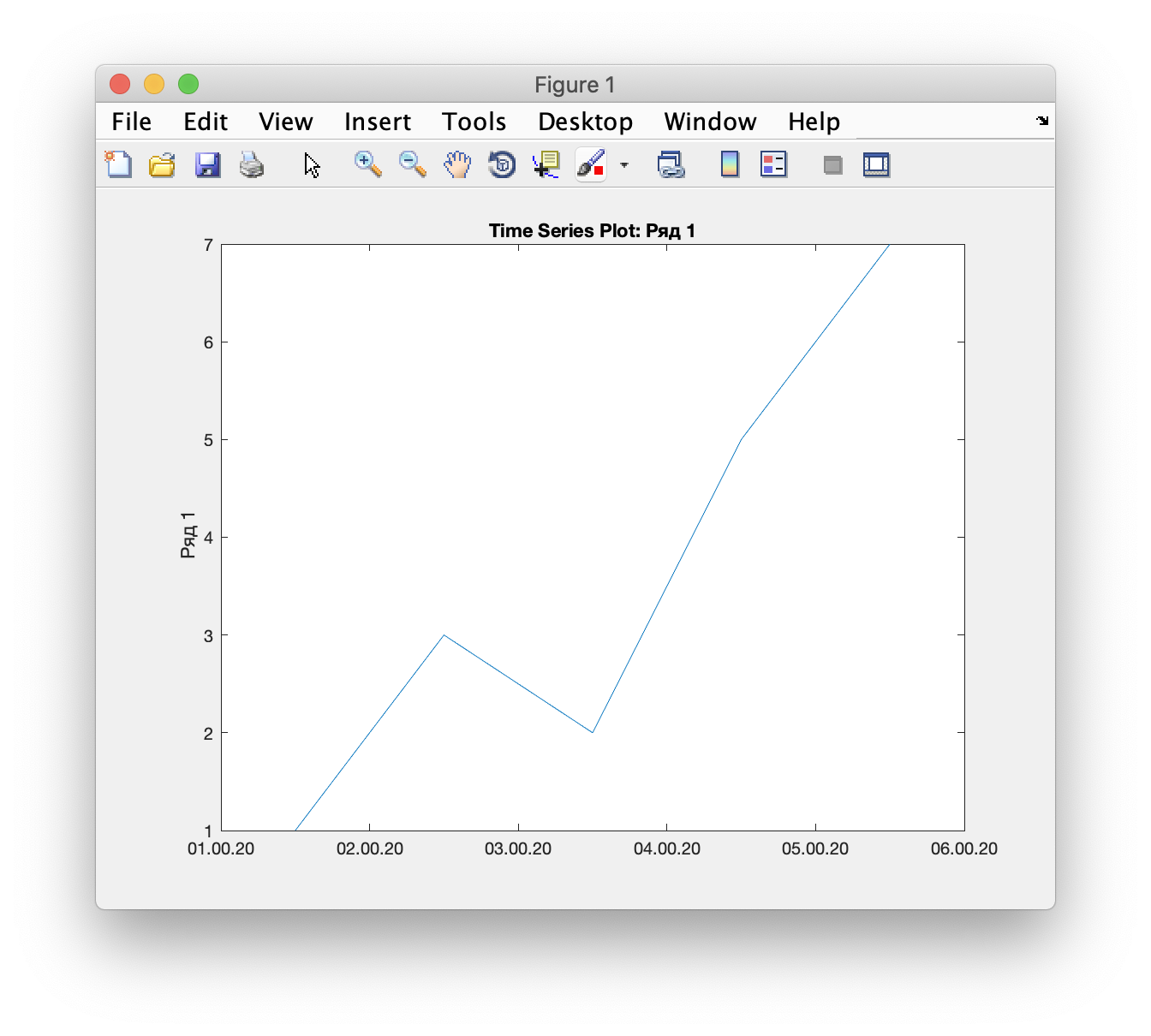Activate the Data Cursor tool
The width and height of the screenshot is (1151, 1036).
[x=546, y=164]
